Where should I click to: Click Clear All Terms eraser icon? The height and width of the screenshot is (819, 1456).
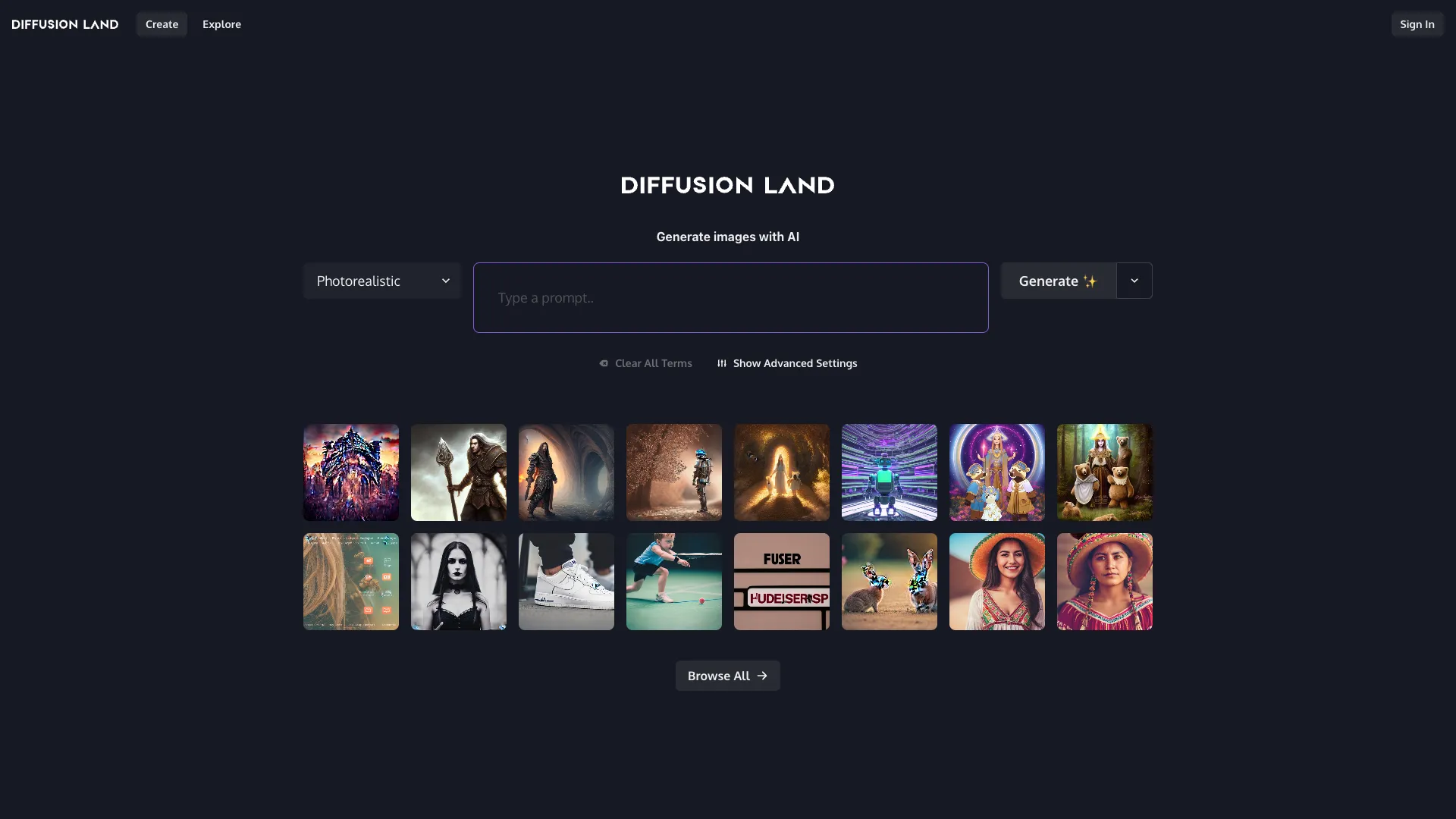pos(604,363)
